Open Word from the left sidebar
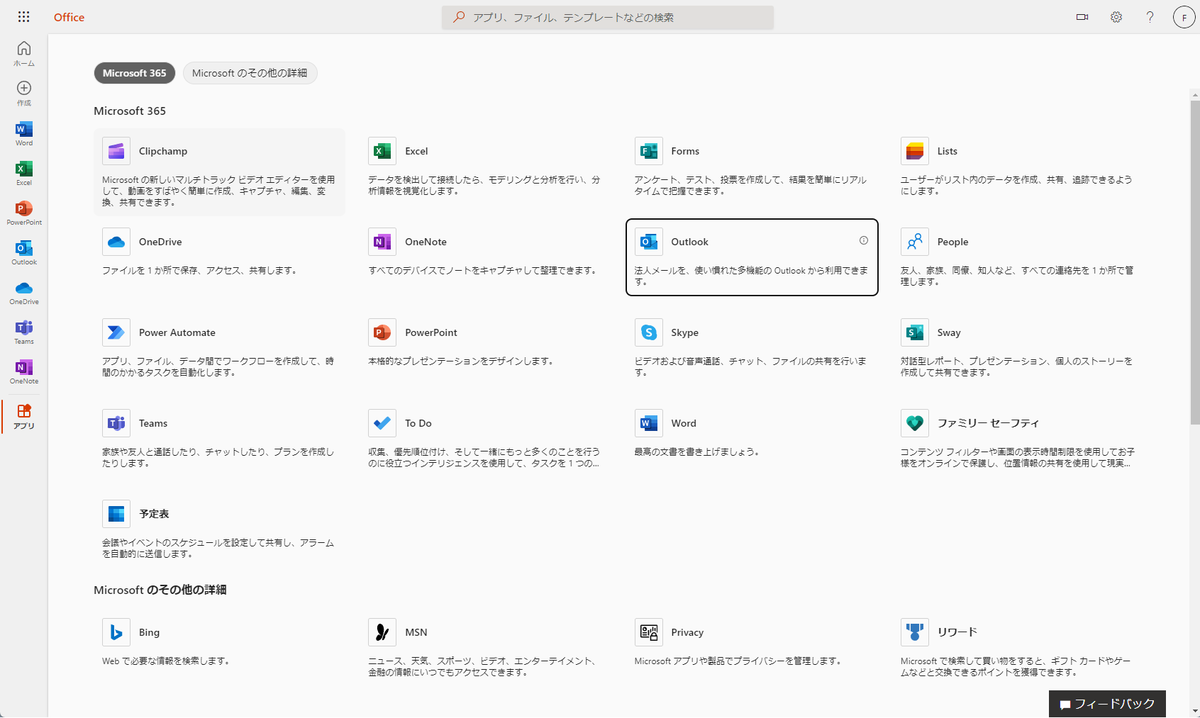This screenshot has width=1200, height=718. coord(24,134)
